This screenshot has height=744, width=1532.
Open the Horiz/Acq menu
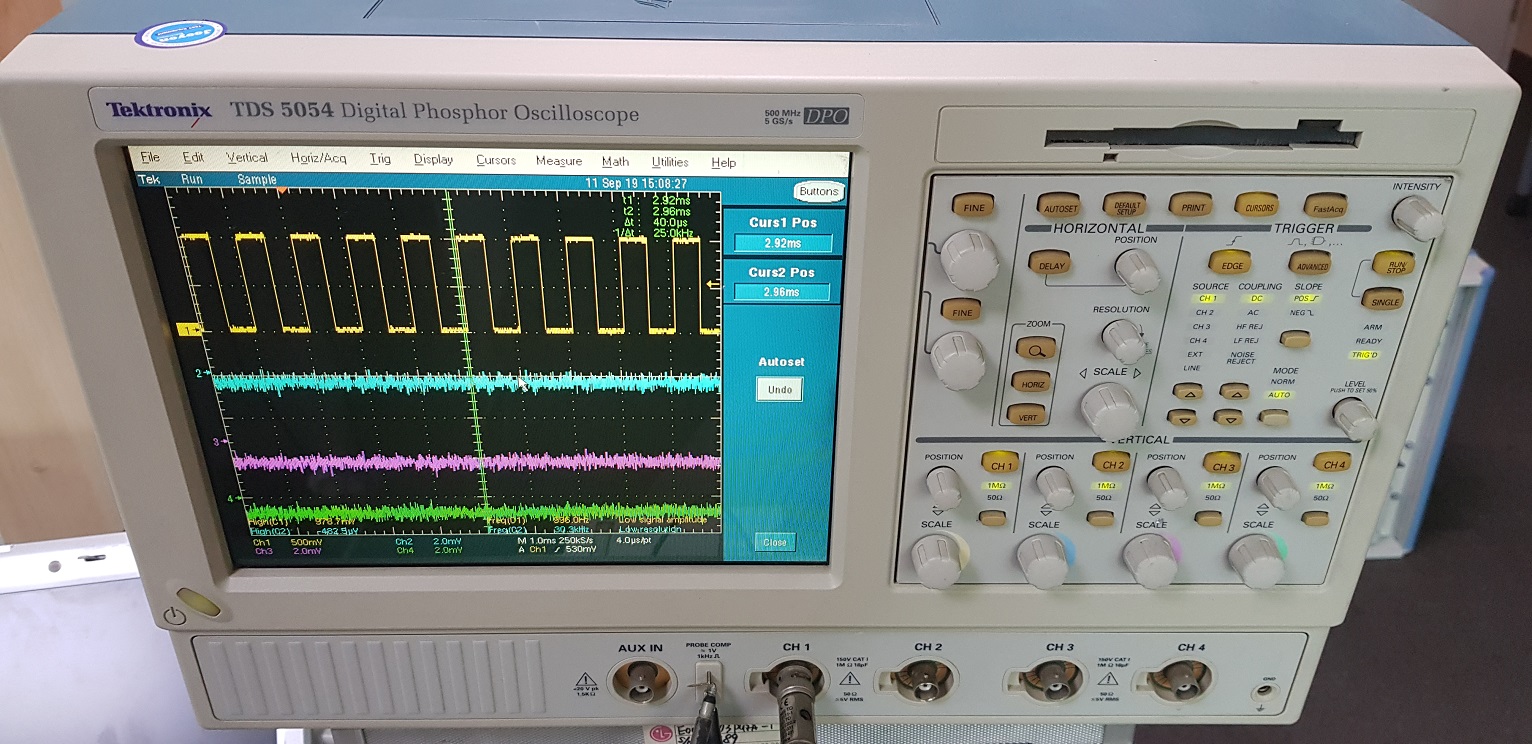click(x=318, y=158)
